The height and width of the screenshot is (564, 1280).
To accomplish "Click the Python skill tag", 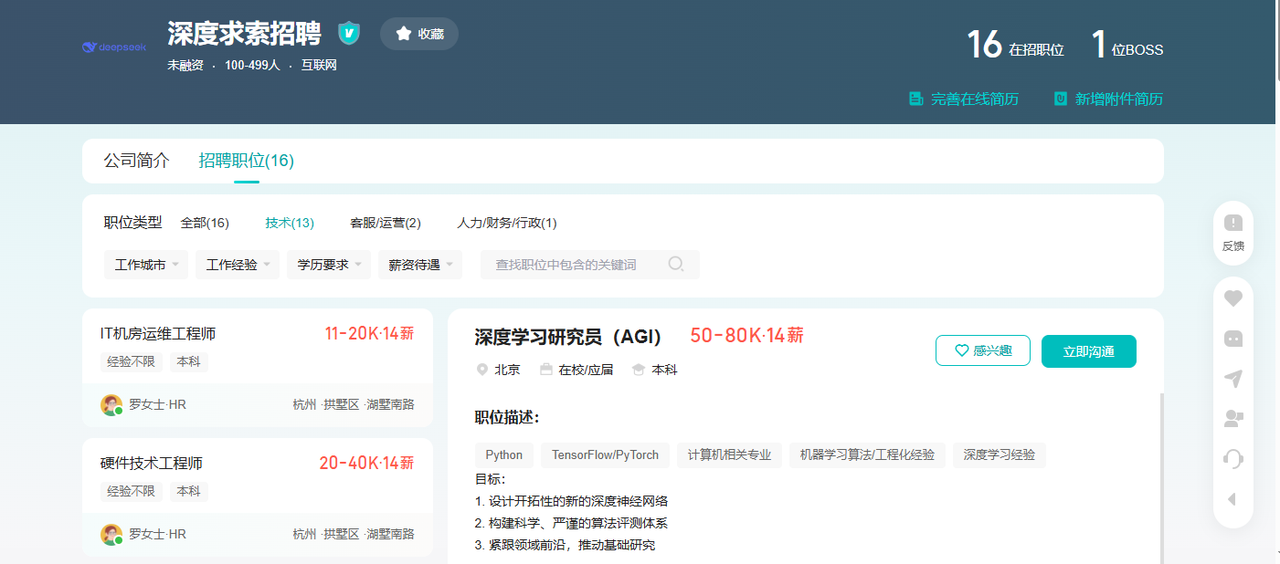I will [505, 455].
